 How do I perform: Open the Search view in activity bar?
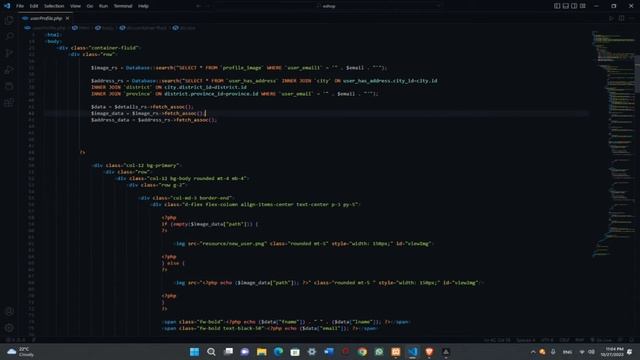pos(9,36)
